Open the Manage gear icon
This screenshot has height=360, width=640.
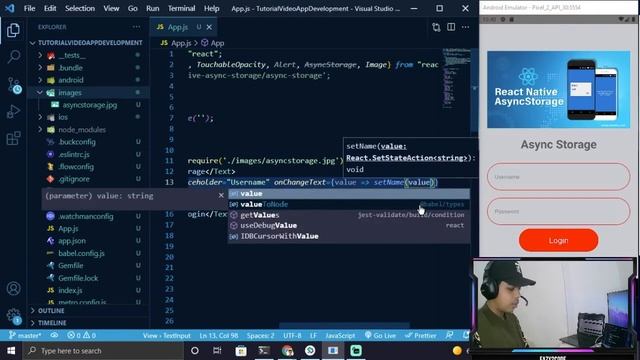tap(13, 316)
